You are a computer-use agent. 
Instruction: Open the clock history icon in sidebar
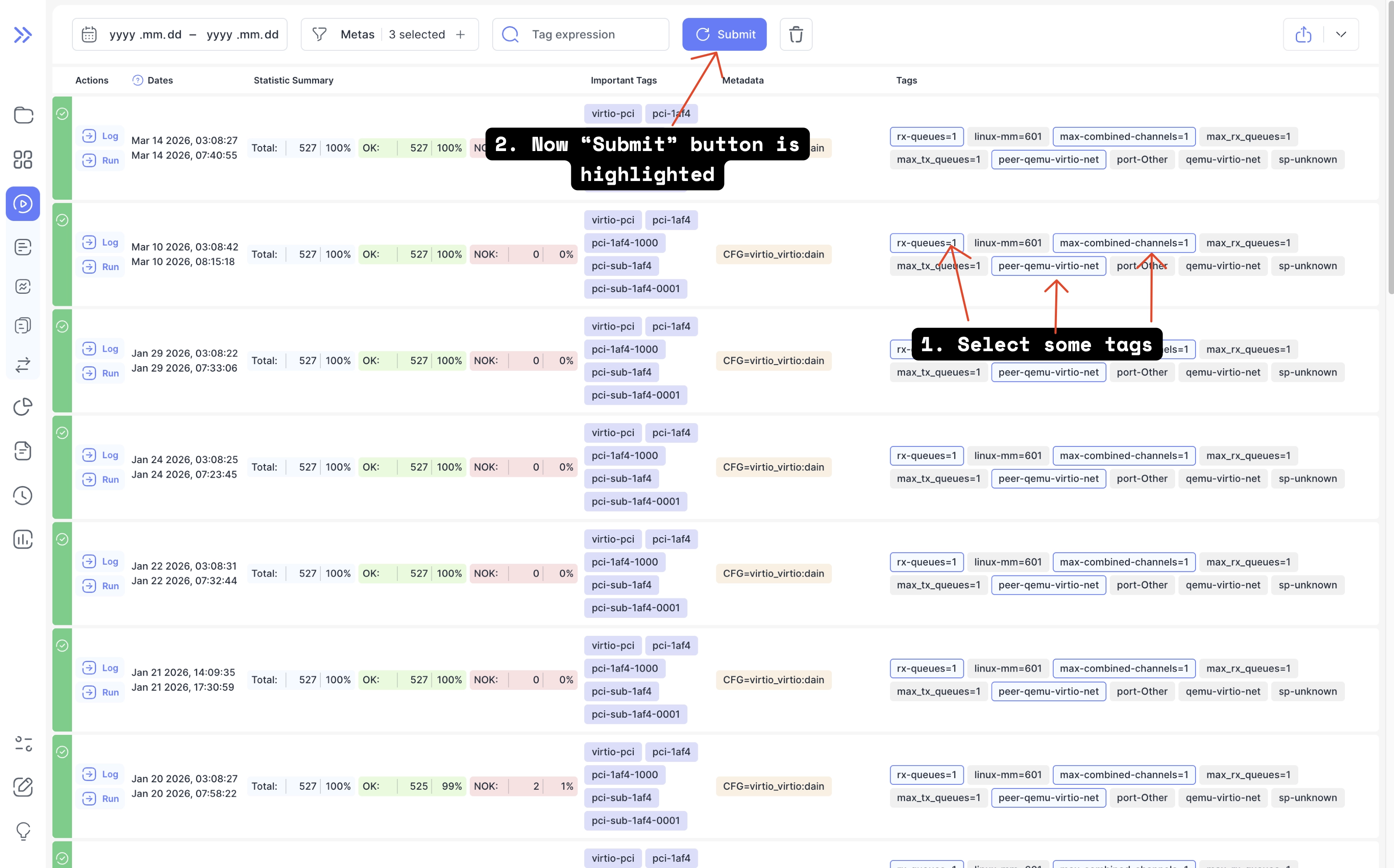[x=23, y=496]
